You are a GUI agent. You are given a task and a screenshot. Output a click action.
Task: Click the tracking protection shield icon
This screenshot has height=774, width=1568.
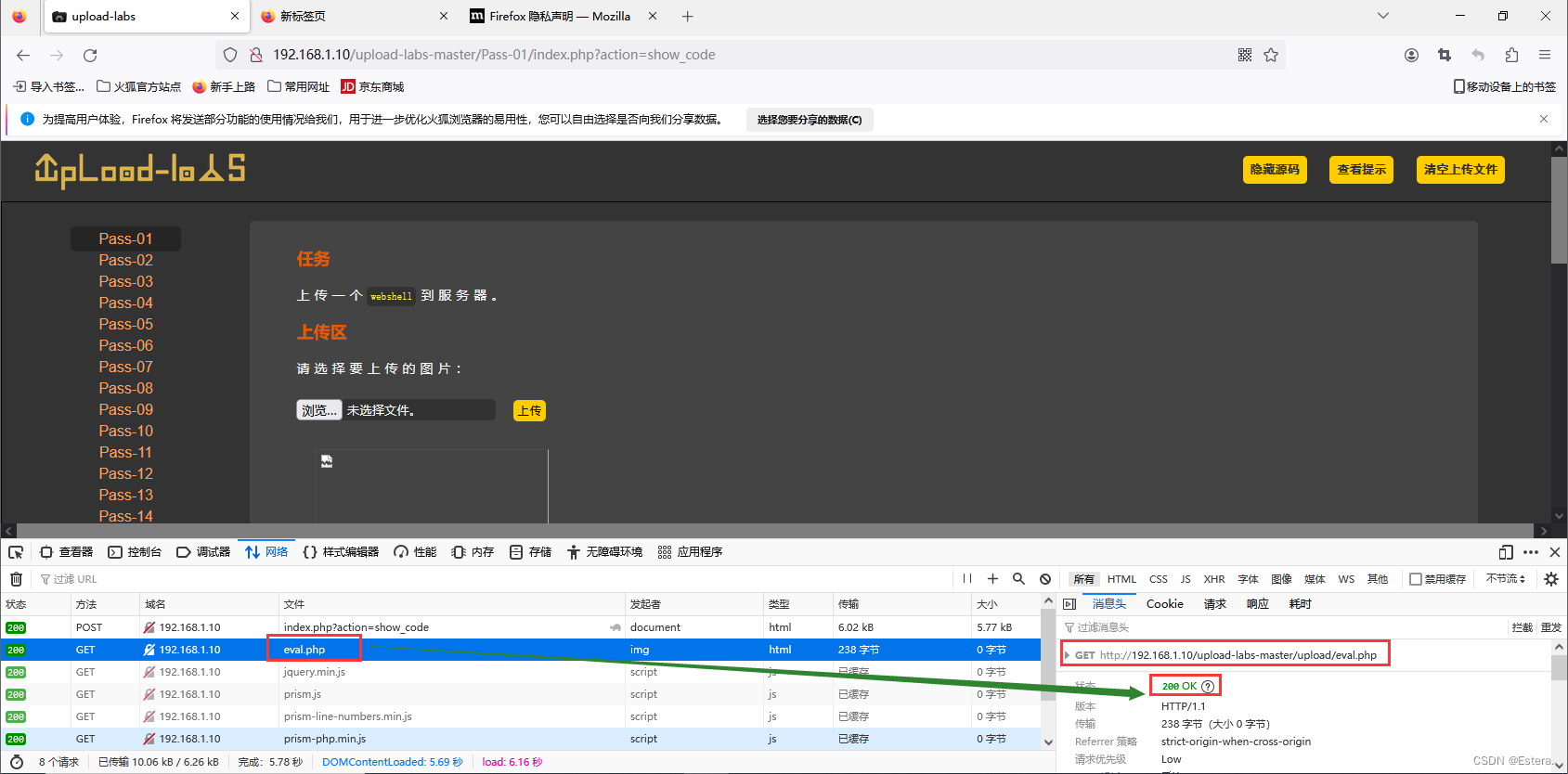click(x=230, y=55)
